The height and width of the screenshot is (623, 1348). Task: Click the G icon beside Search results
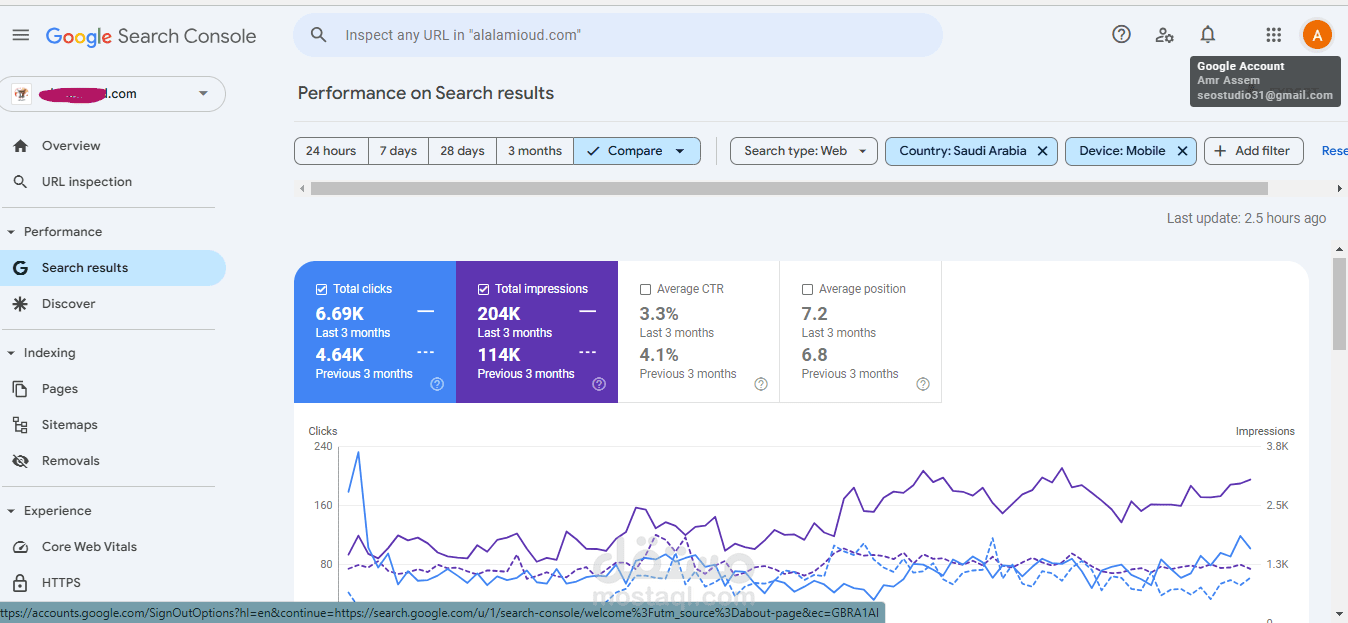point(20,268)
